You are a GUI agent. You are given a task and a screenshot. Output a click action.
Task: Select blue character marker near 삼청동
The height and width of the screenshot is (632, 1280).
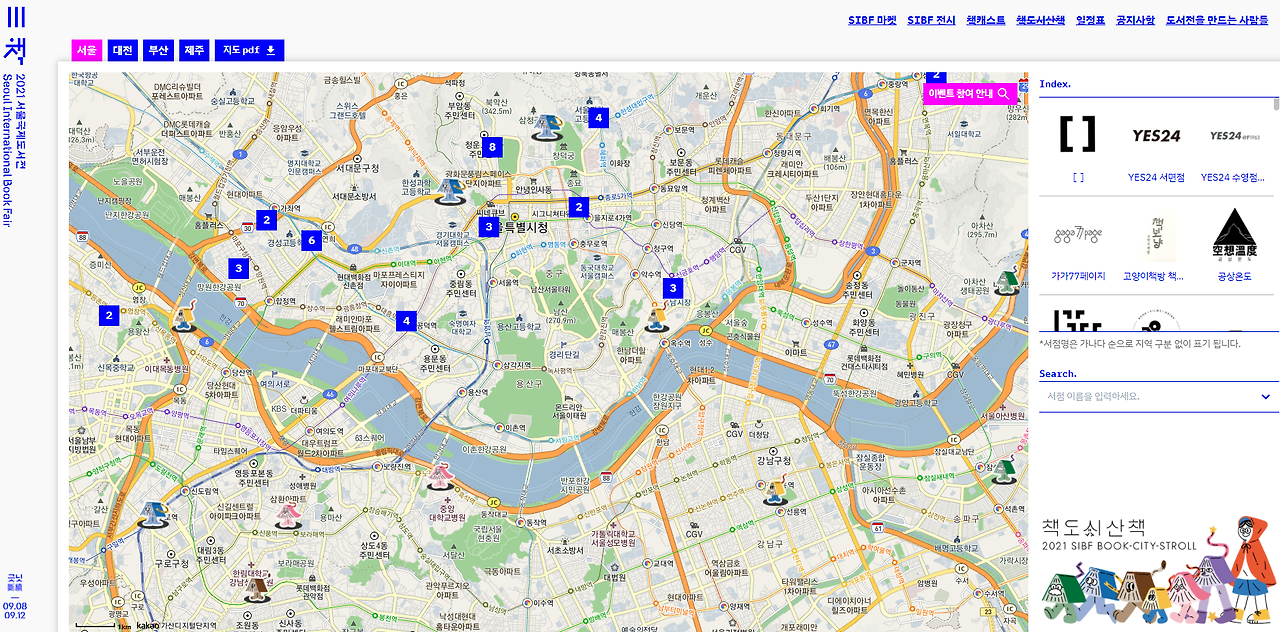coord(546,127)
